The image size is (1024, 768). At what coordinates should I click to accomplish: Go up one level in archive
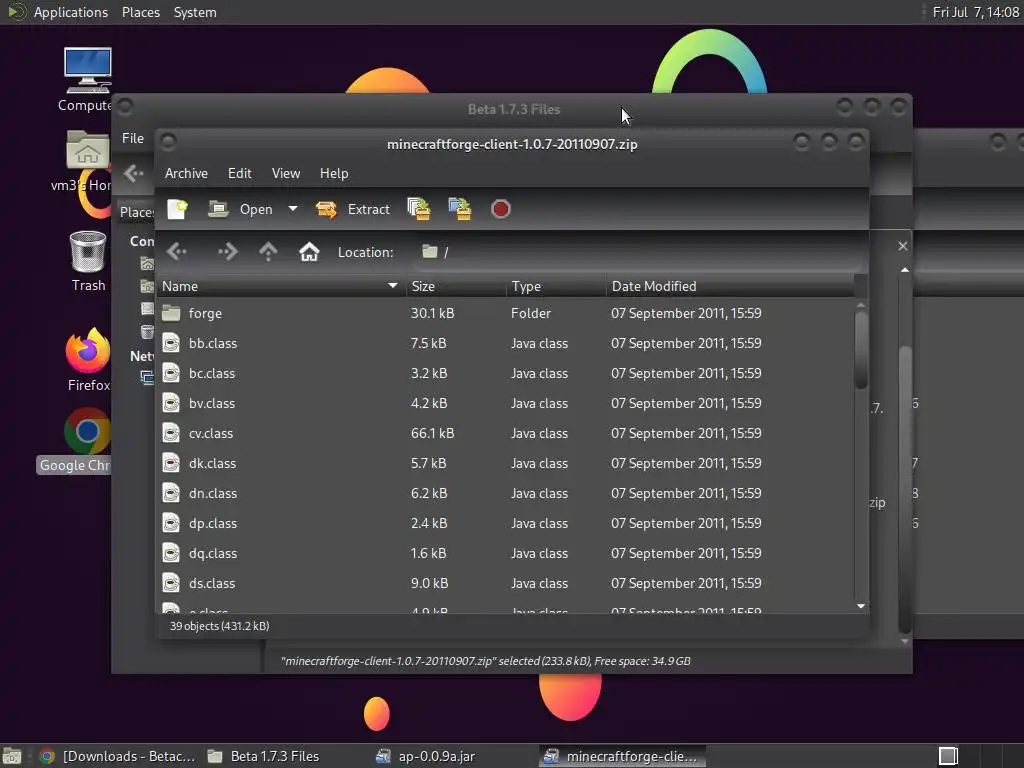268,251
